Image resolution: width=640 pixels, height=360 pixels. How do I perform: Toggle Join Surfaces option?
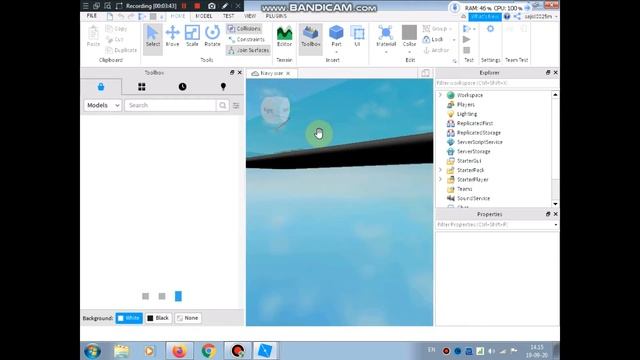coord(248,50)
